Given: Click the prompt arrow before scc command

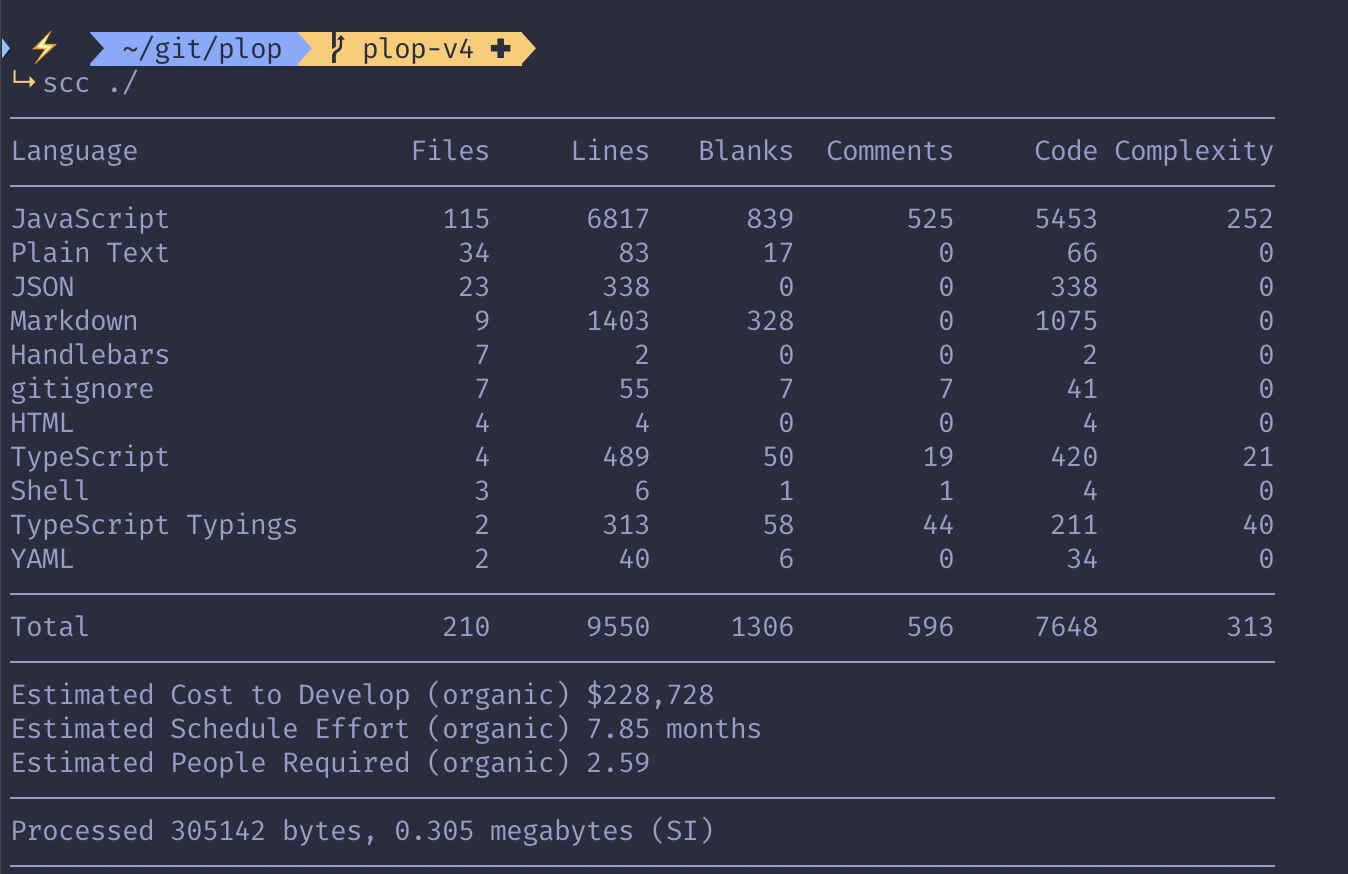Looking at the screenshot, I should (23, 83).
